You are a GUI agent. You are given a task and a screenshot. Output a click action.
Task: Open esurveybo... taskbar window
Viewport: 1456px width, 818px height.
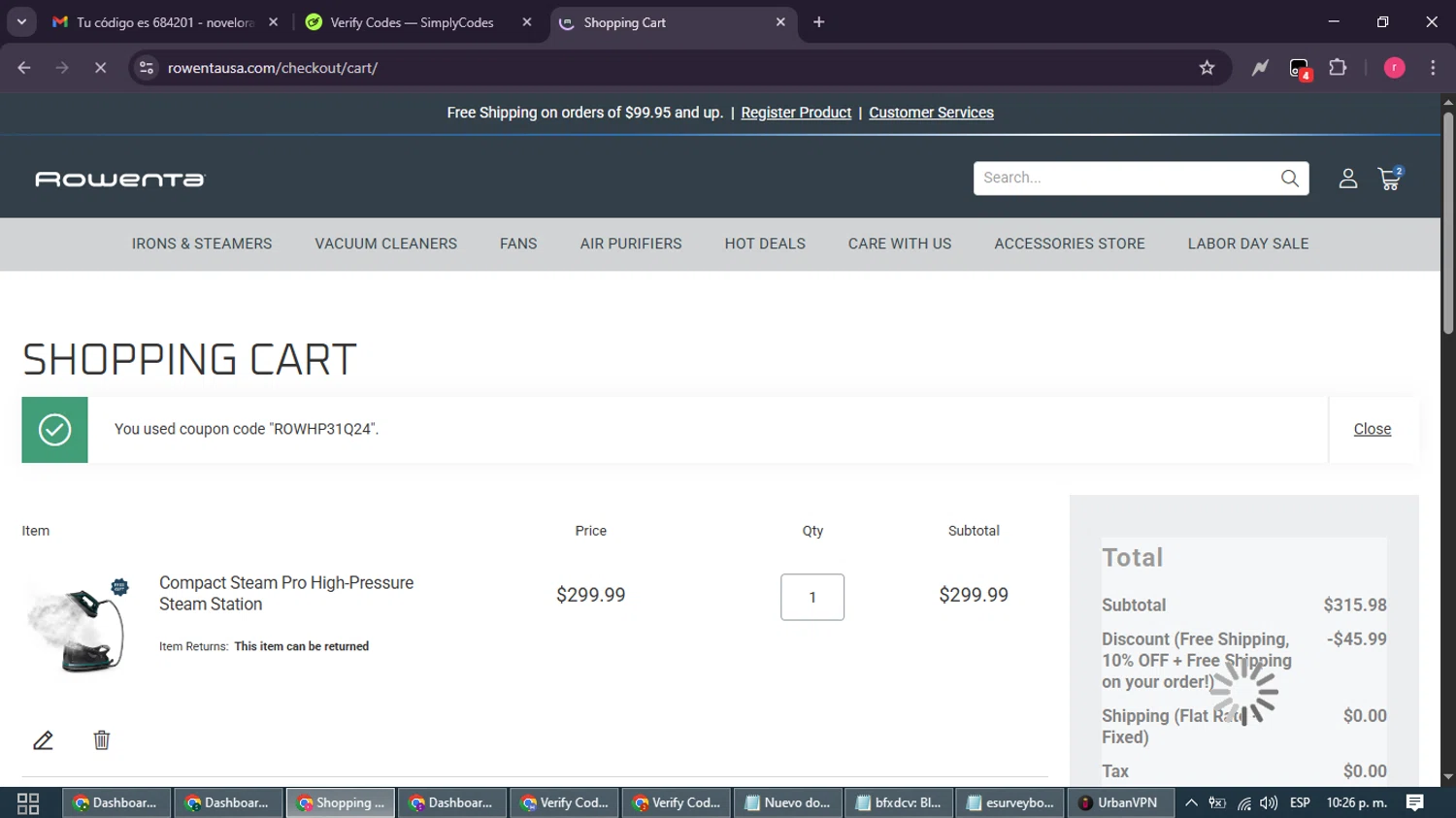pyautogui.click(x=1010, y=803)
